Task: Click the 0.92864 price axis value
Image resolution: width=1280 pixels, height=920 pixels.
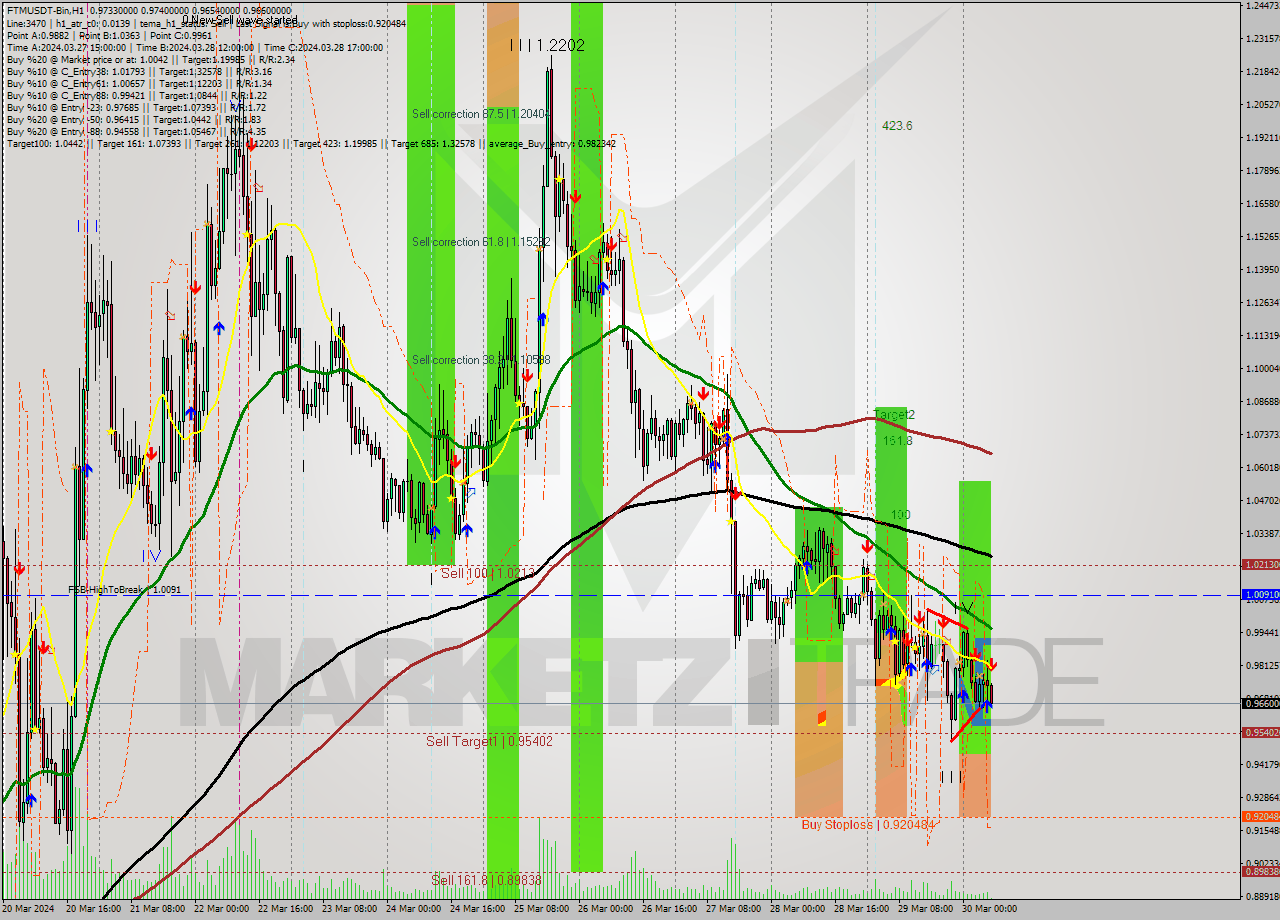Action: coord(1262,798)
